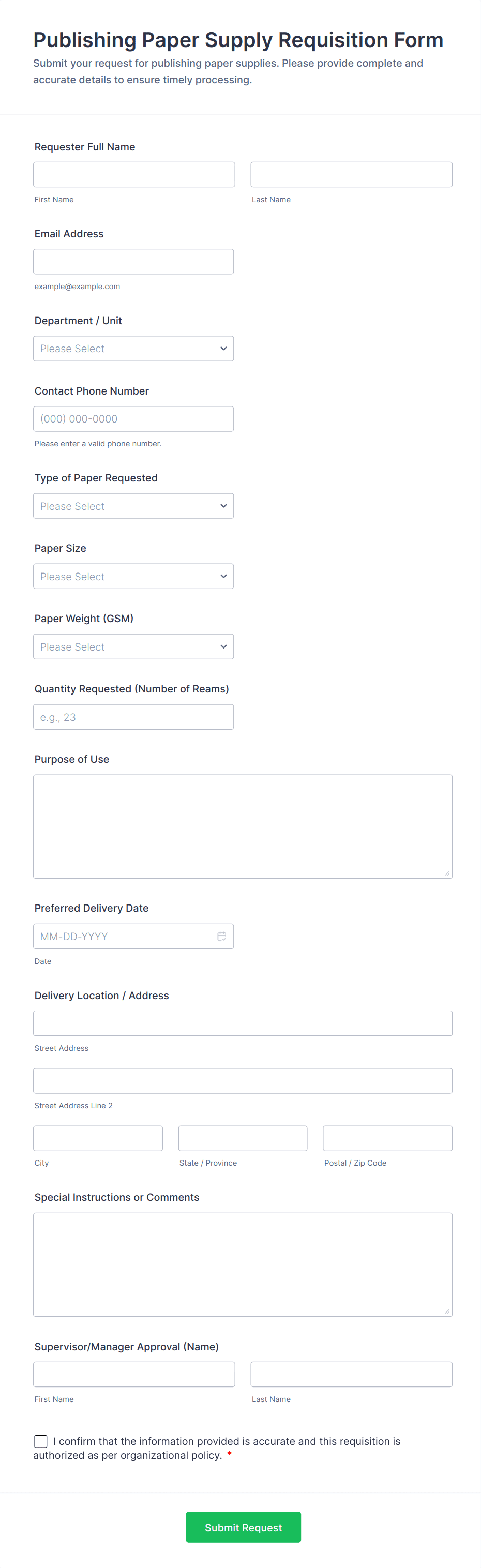The height and width of the screenshot is (1568, 481).
Task: Click the supervisor approval Last Name field
Action: coord(351,1375)
